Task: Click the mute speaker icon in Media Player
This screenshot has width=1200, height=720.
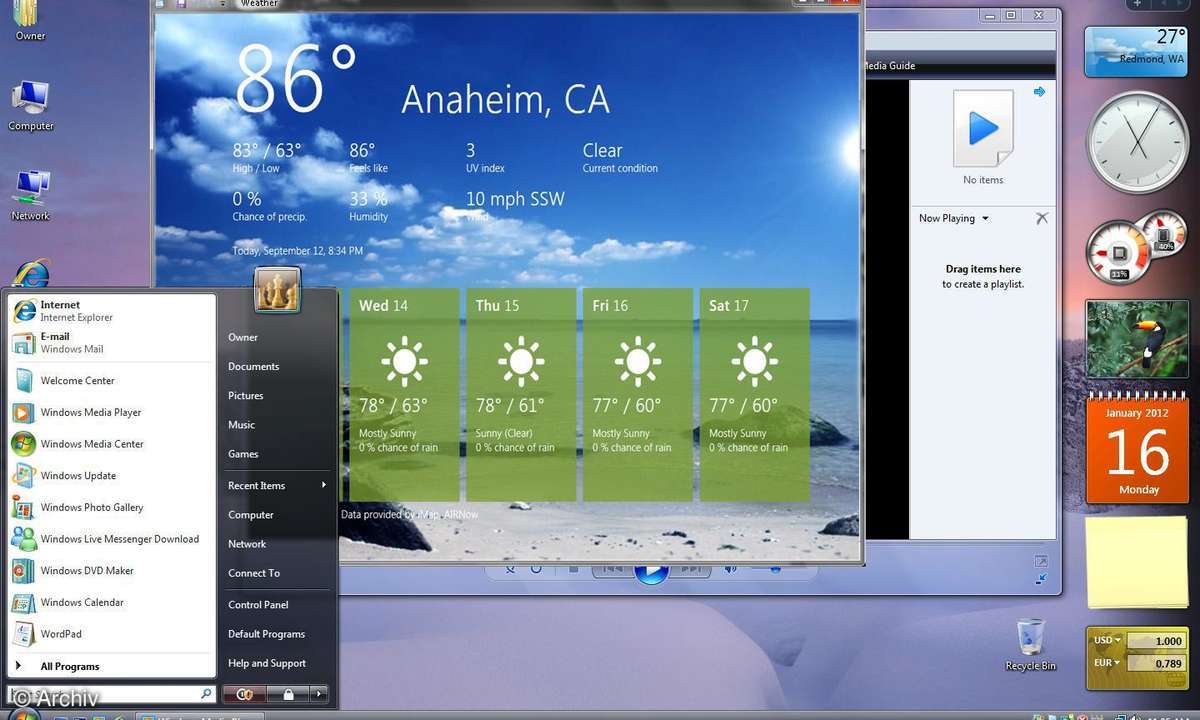Action: pyautogui.click(x=731, y=569)
